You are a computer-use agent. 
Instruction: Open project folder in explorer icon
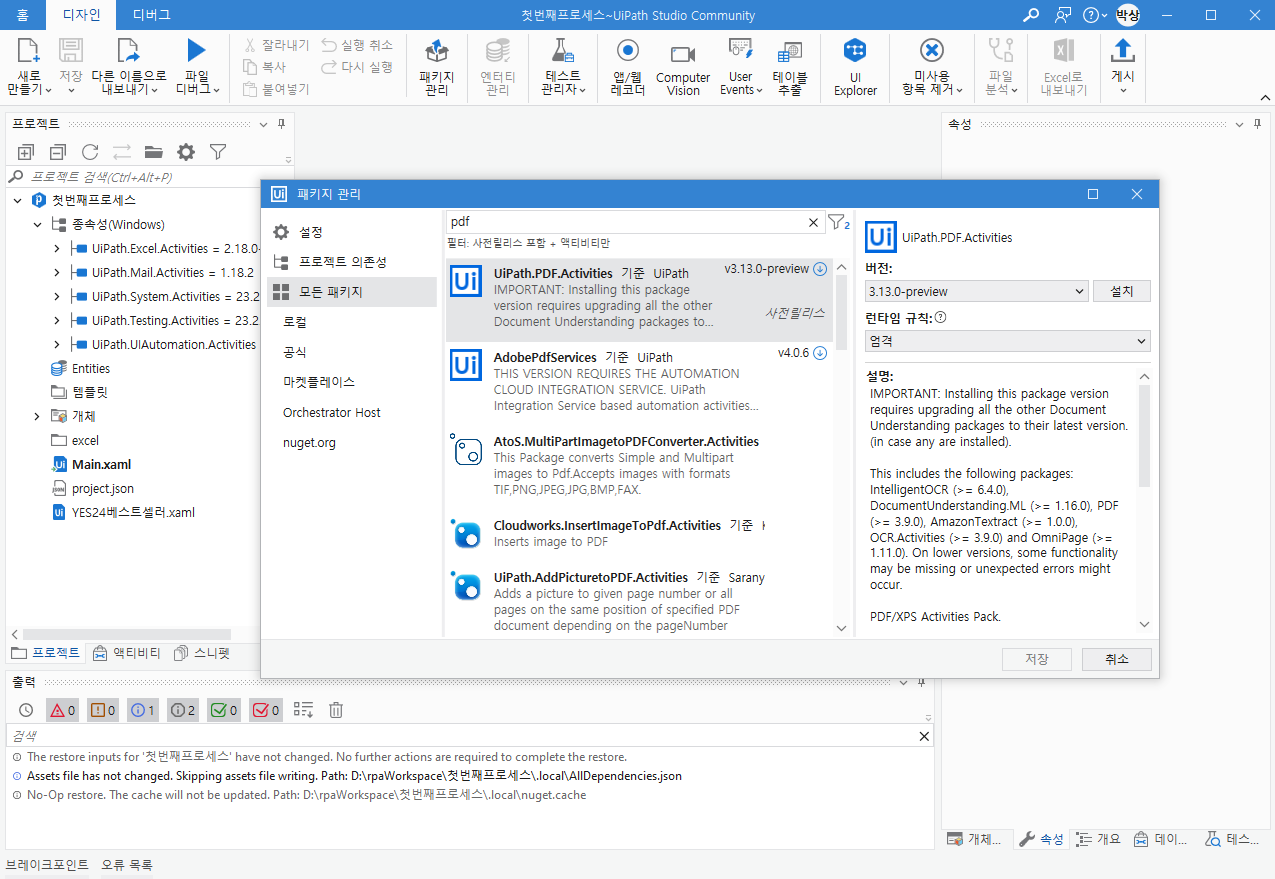[x=153, y=152]
